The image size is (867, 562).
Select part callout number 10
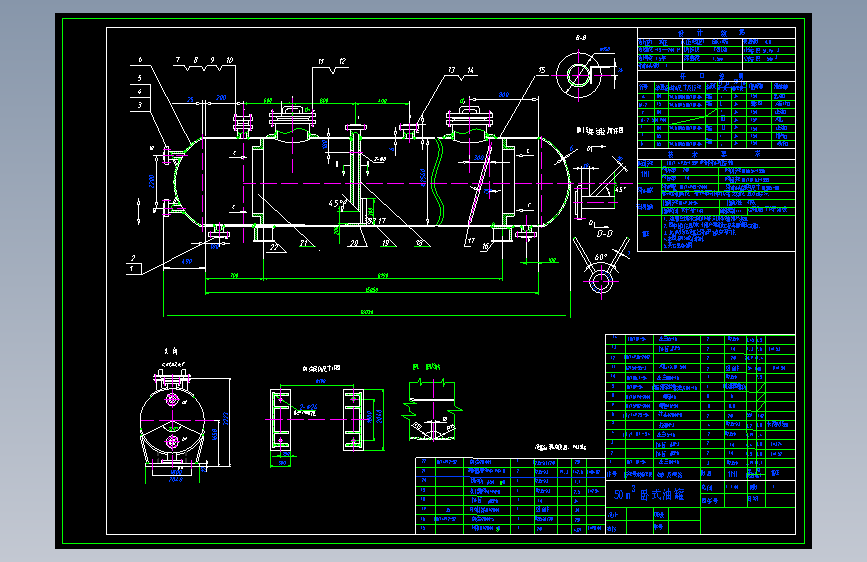229,60
